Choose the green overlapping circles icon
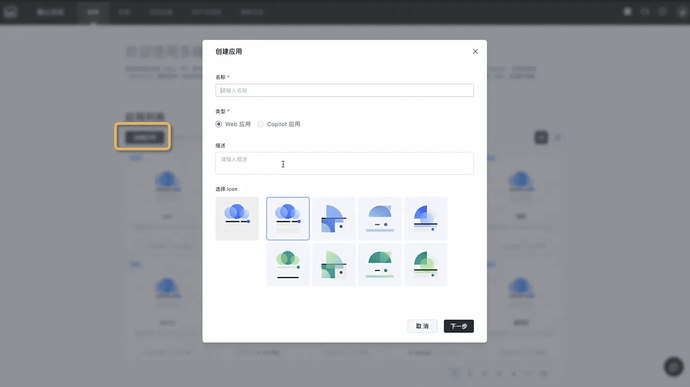The width and height of the screenshot is (690, 387). [288, 265]
